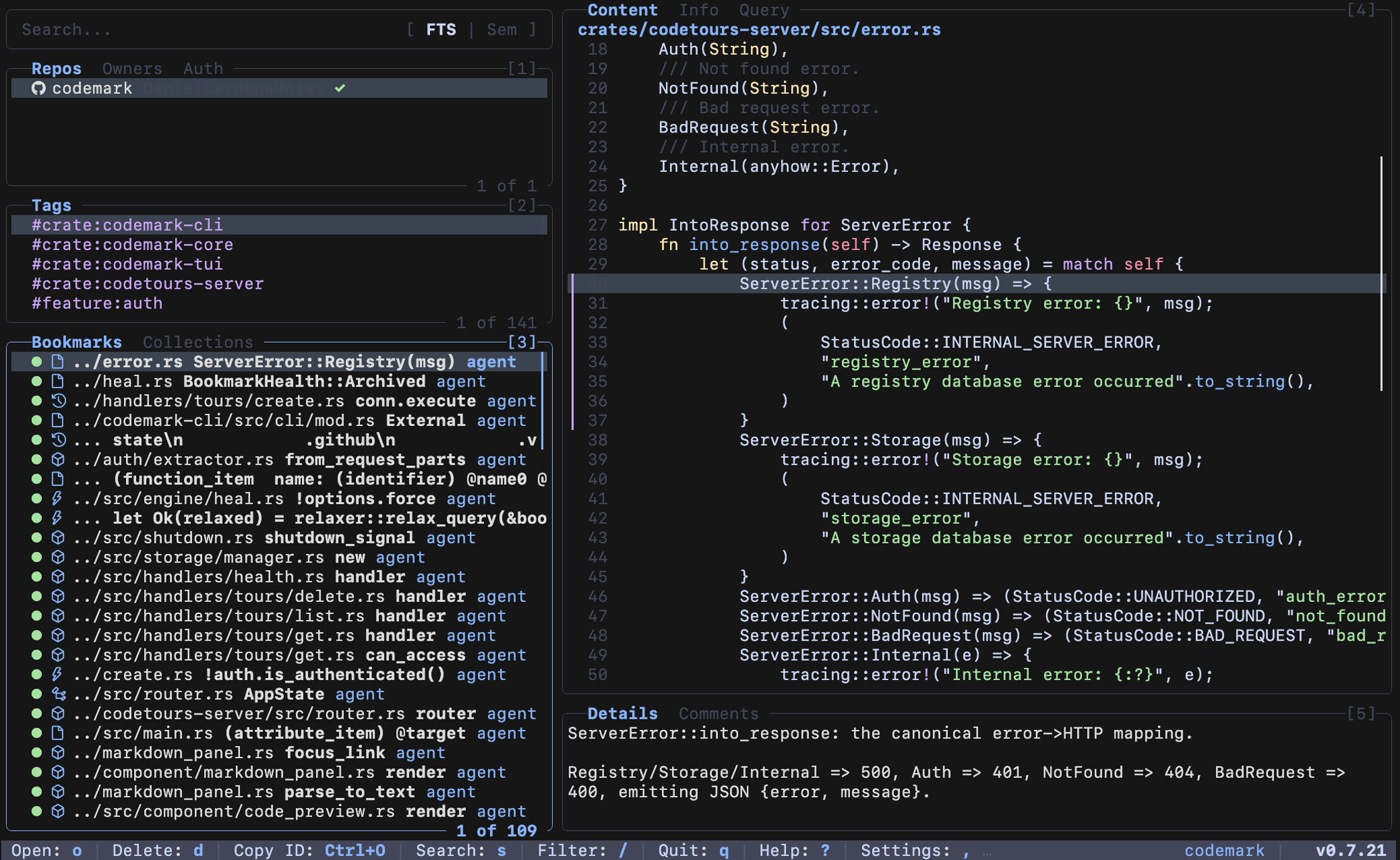This screenshot has height=860, width=1400.
Task: Click cube icon on auth/extractor.rs row
Action: tap(58, 460)
